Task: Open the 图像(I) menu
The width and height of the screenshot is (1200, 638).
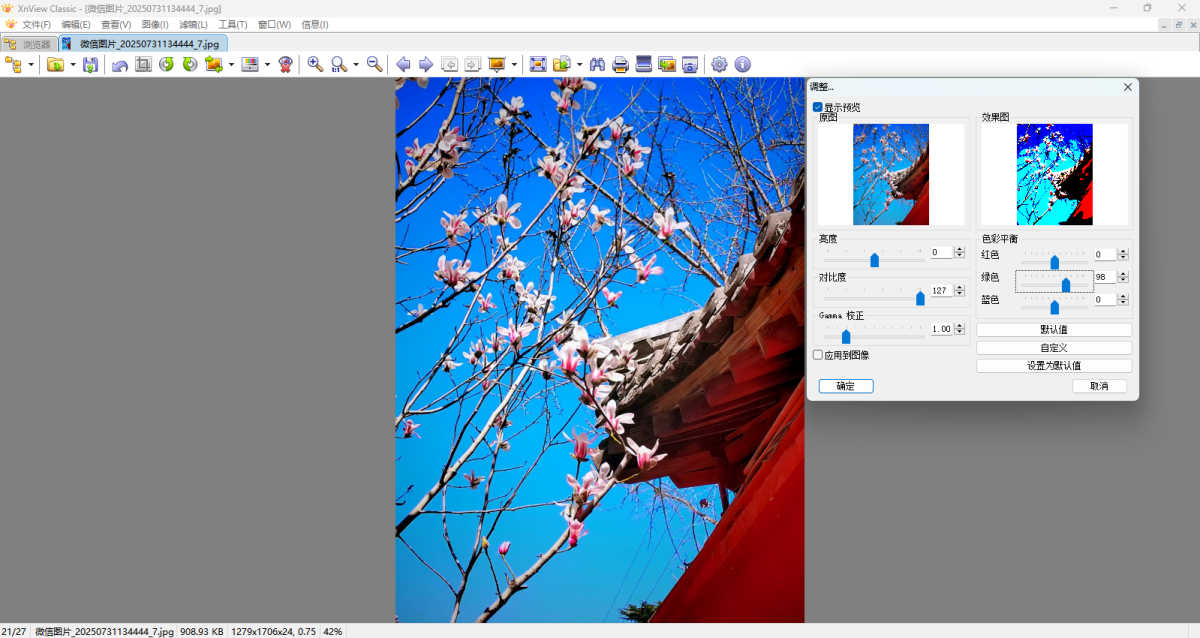Action: (155, 24)
